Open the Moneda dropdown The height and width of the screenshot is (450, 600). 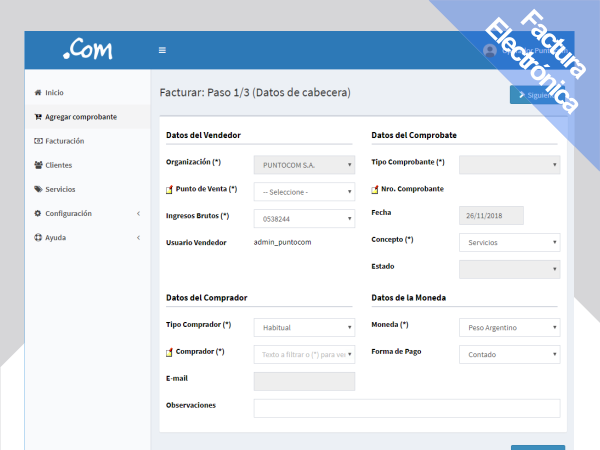pyautogui.click(x=510, y=327)
